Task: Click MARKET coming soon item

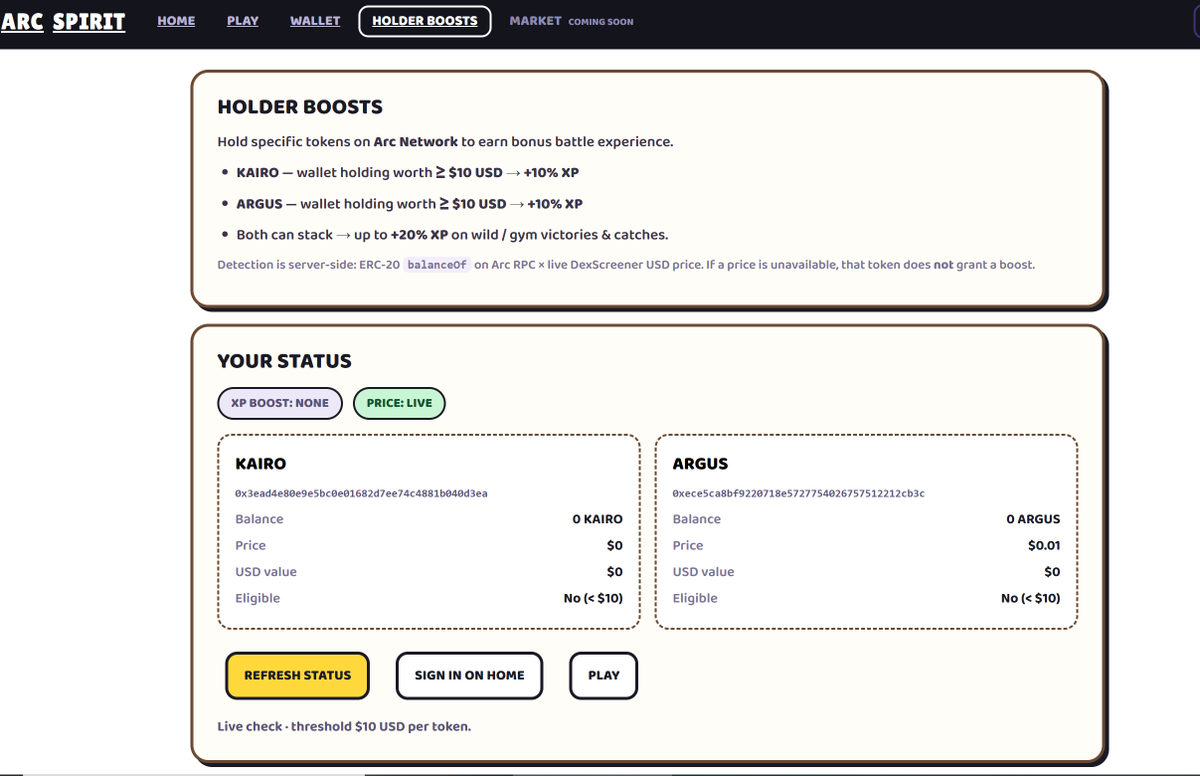Action: [571, 21]
